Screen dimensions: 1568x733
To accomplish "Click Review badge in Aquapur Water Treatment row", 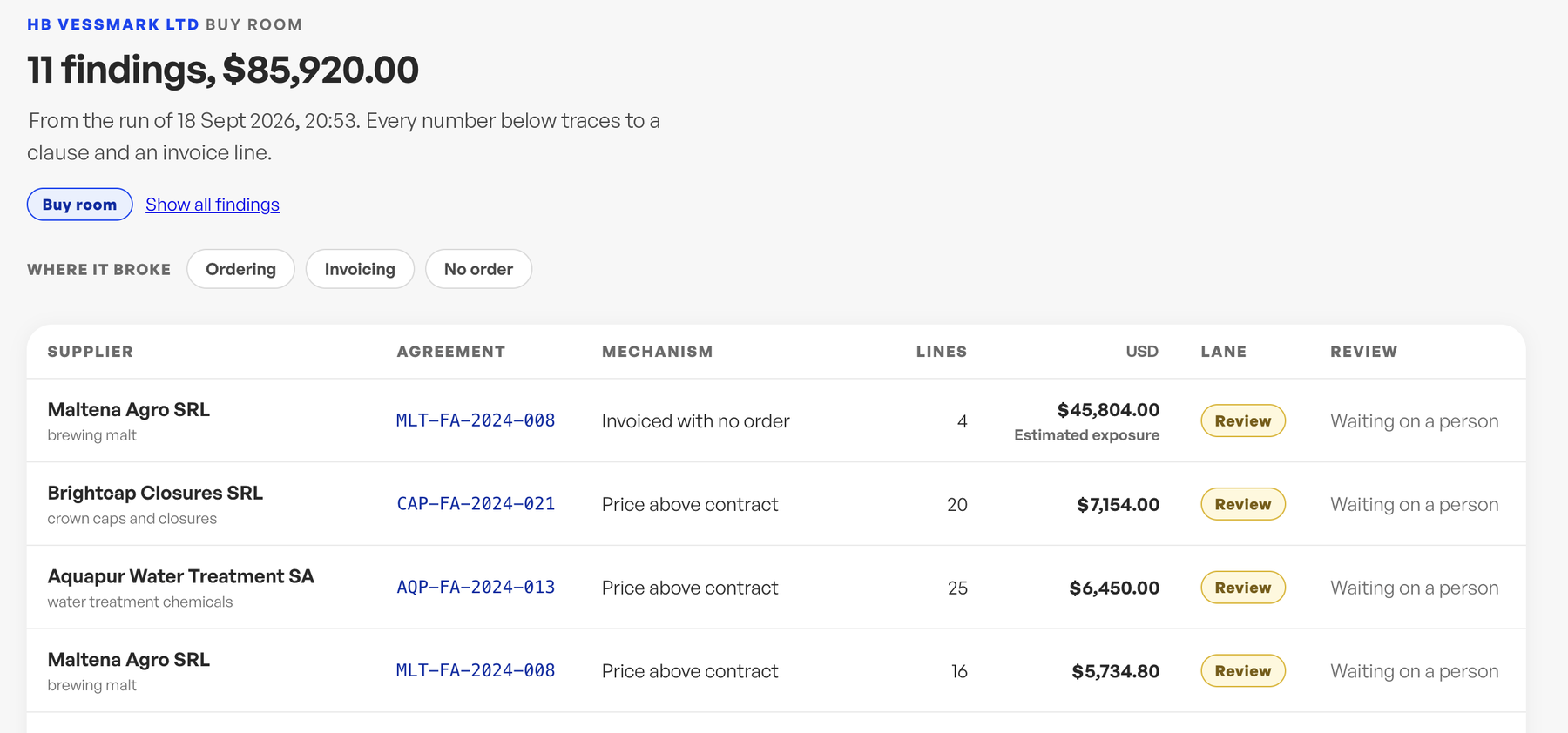I will tap(1243, 588).
